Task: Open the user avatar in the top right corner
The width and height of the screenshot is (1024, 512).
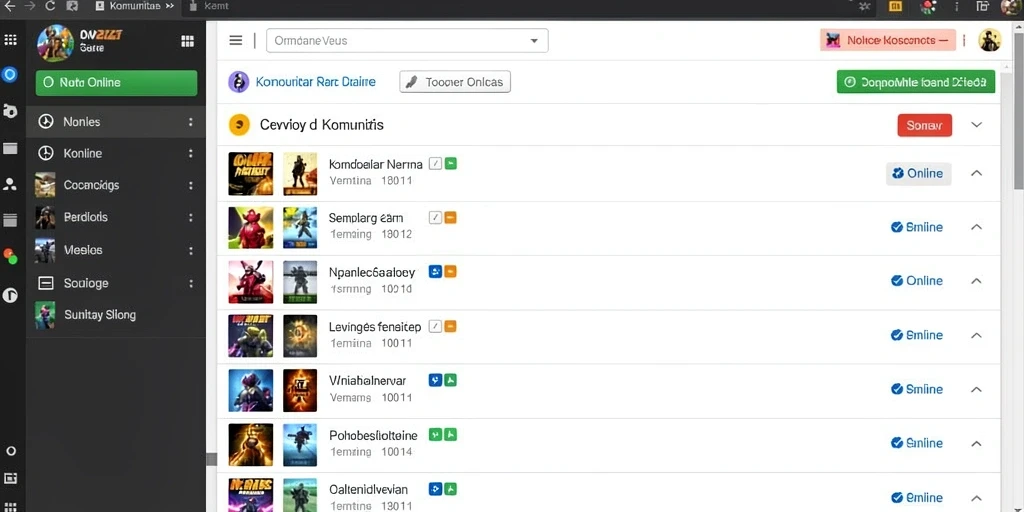Action: (x=989, y=40)
